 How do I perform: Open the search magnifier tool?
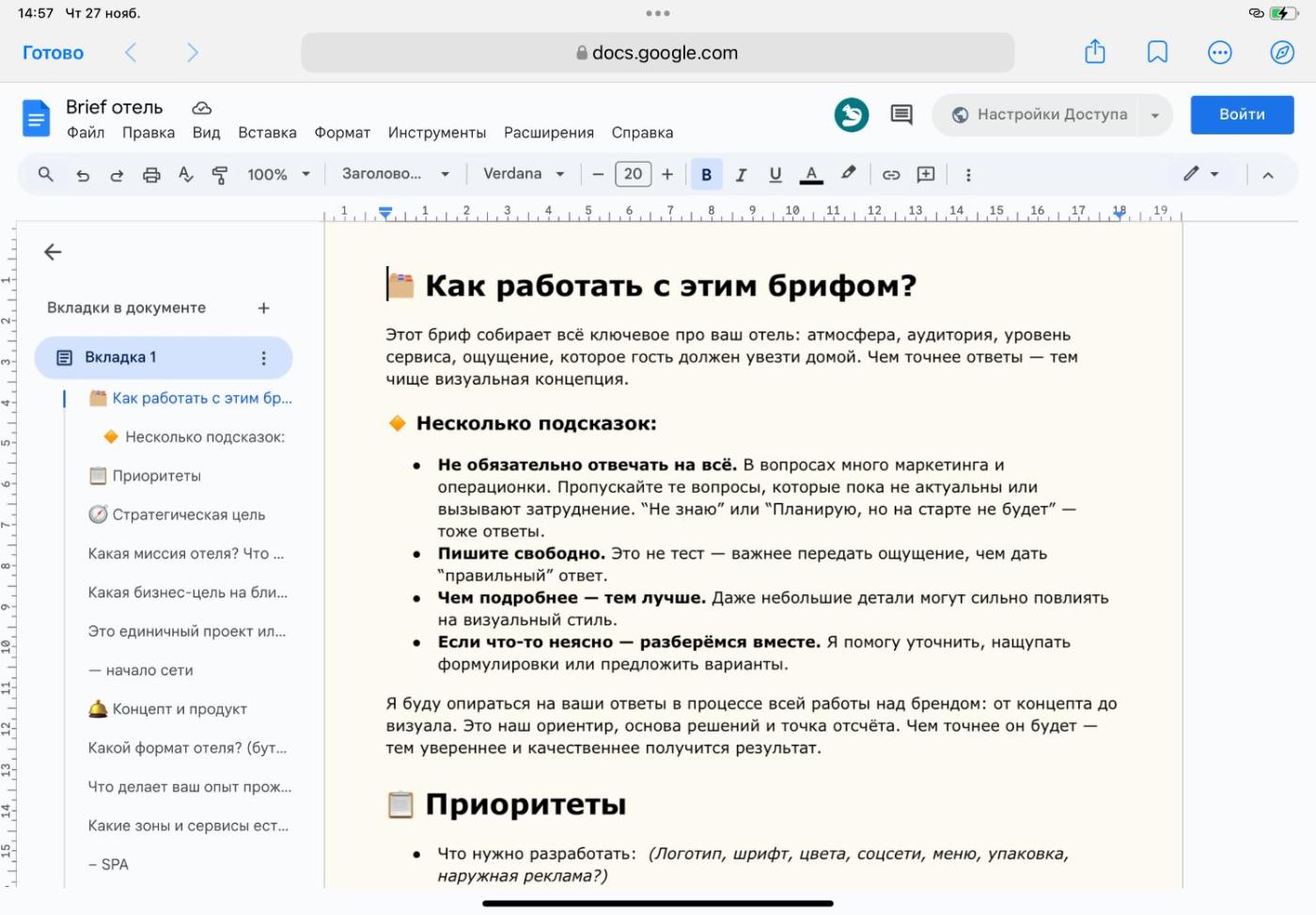[x=45, y=174]
